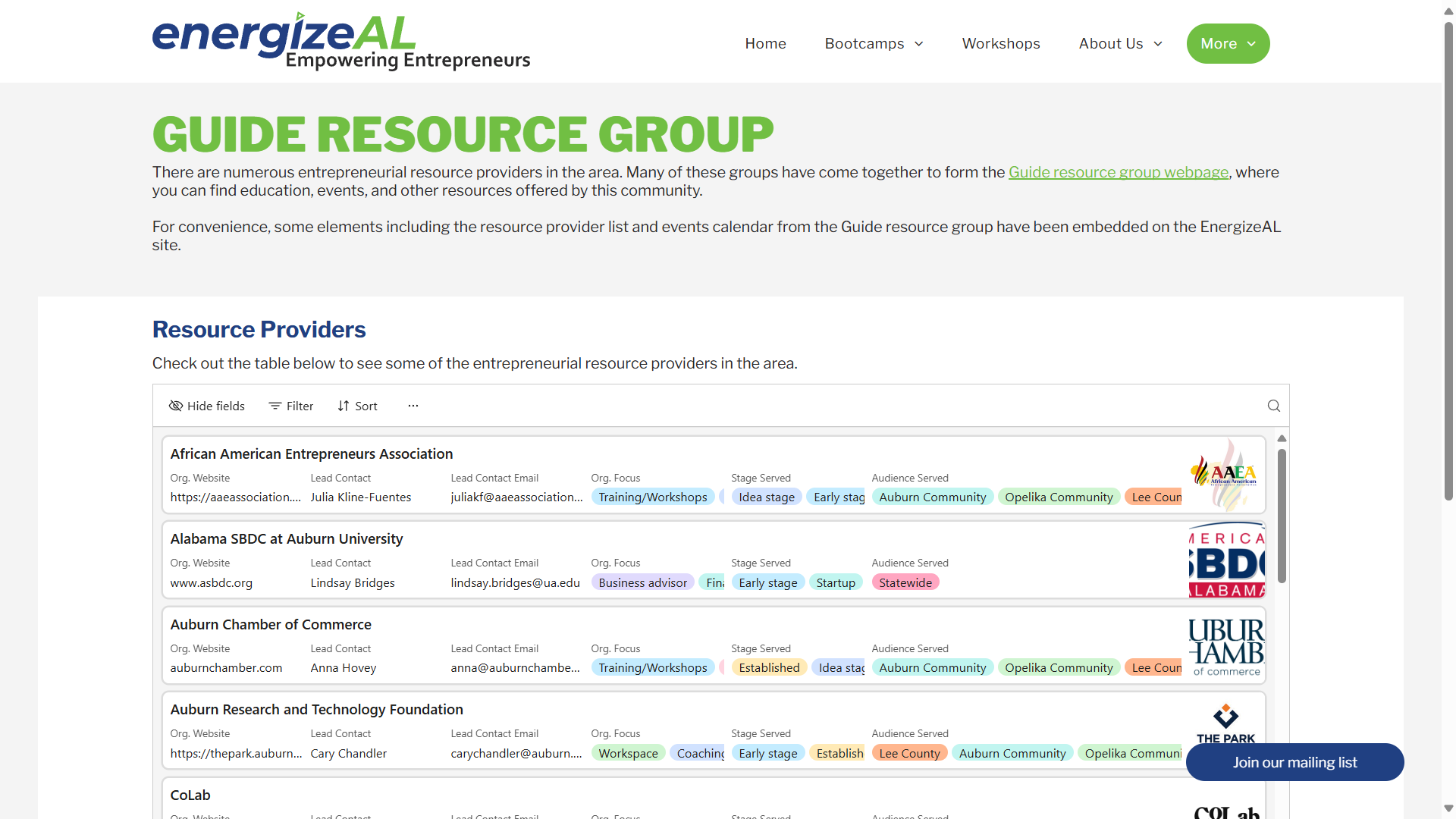Expand the Bootcamps dropdown menu

[874, 44]
